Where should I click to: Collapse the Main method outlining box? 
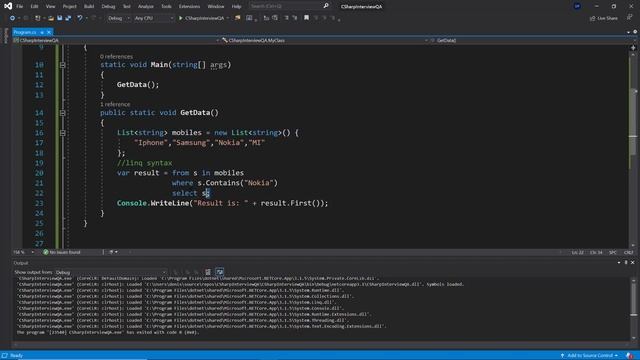(62, 65)
